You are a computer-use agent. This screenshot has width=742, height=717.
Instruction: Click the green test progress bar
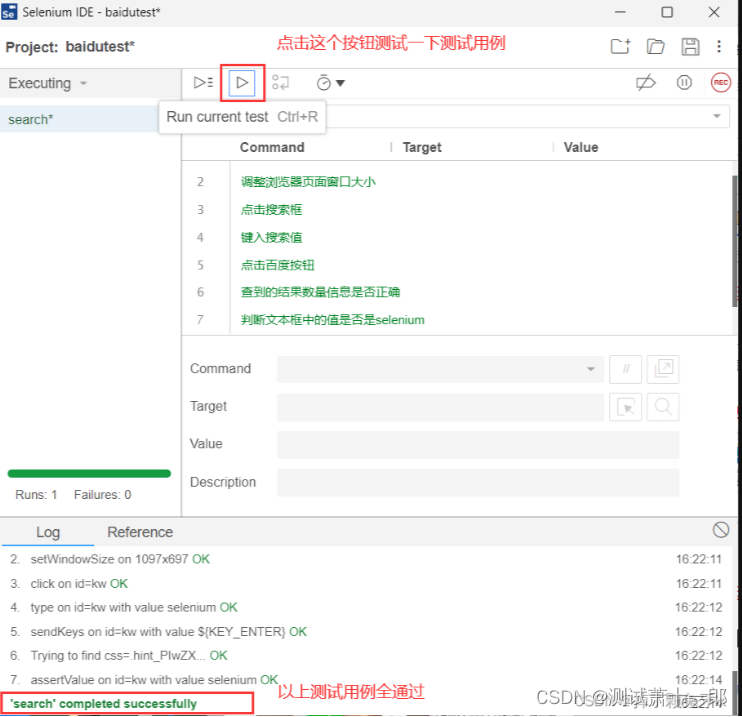[89, 474]
